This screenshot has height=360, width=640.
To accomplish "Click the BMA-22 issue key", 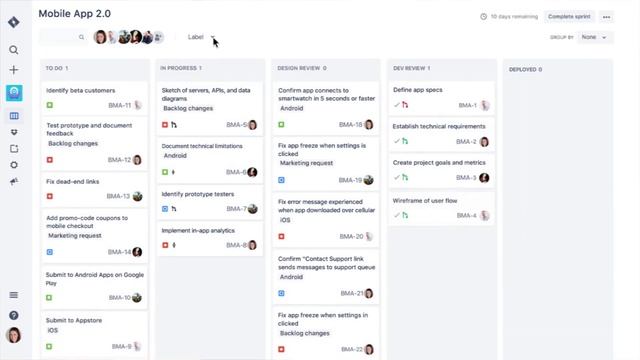I will 352,349.
